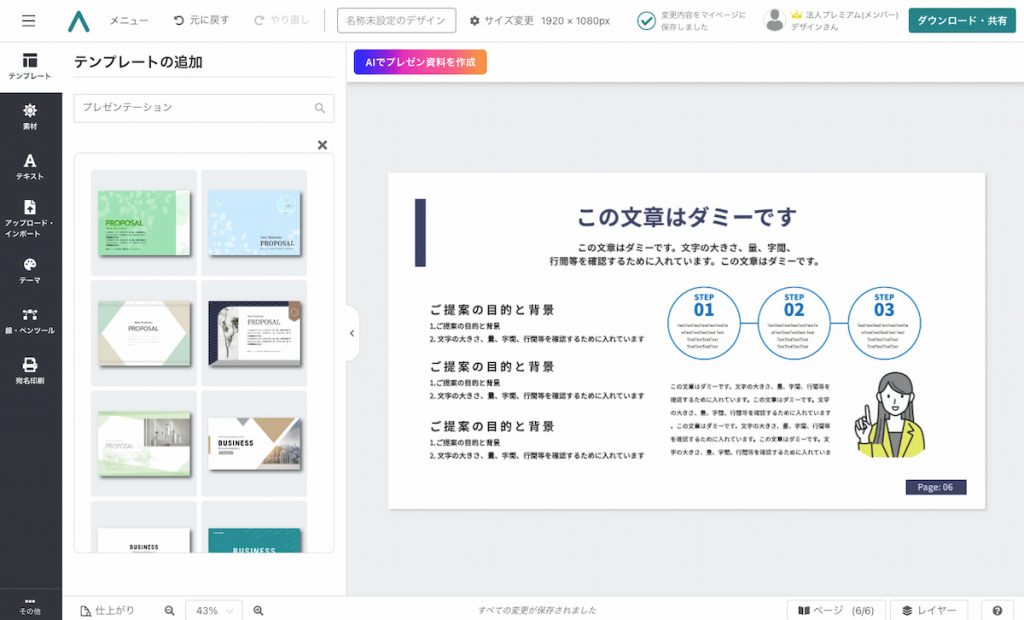Open the 素材 materials panel

click(30, 116)
